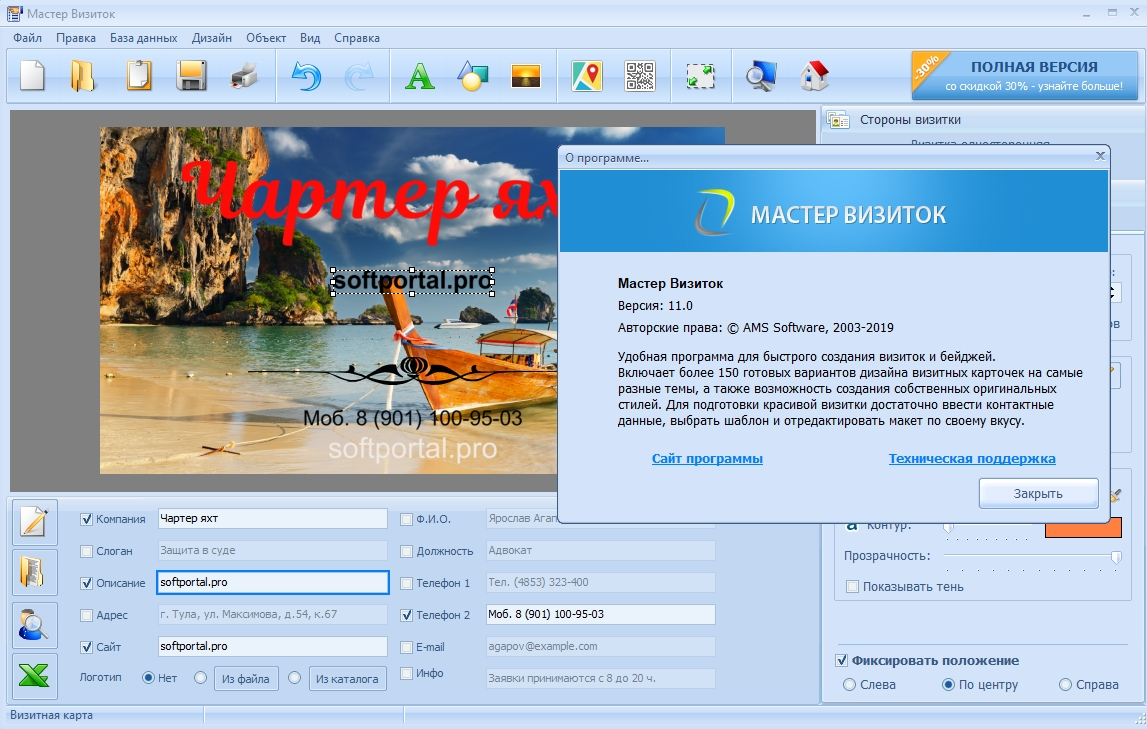1147x729 pixels.
Task: Open the Техническая поддержка link
Action: coord(972,458)
